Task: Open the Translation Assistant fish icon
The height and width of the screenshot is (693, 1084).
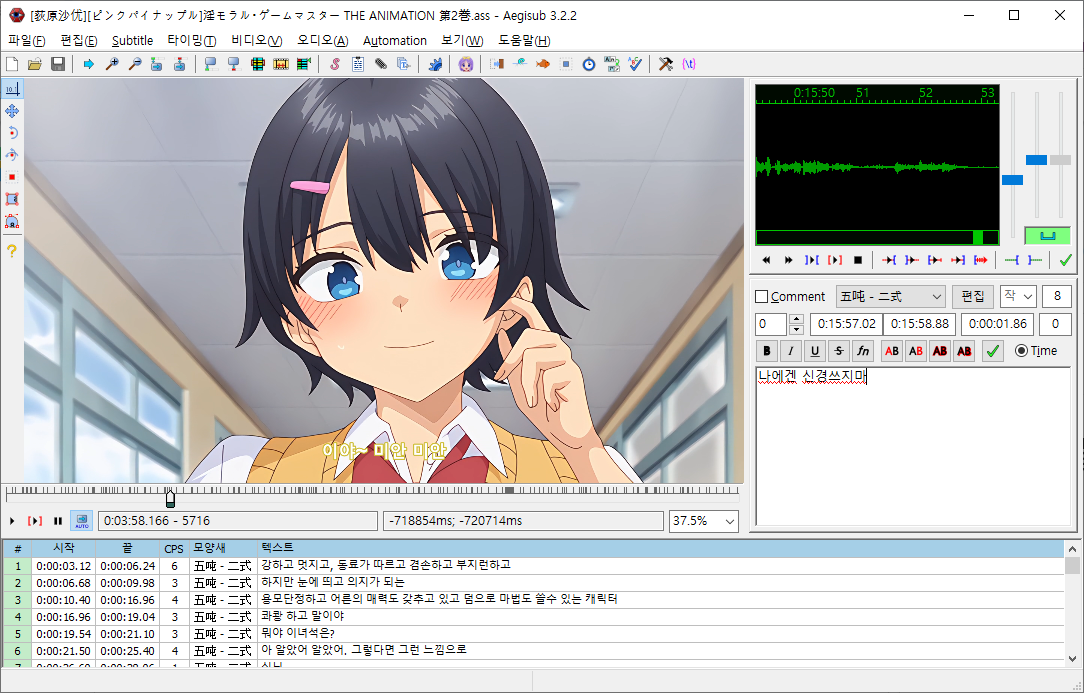Action: (x=543, y=64)
